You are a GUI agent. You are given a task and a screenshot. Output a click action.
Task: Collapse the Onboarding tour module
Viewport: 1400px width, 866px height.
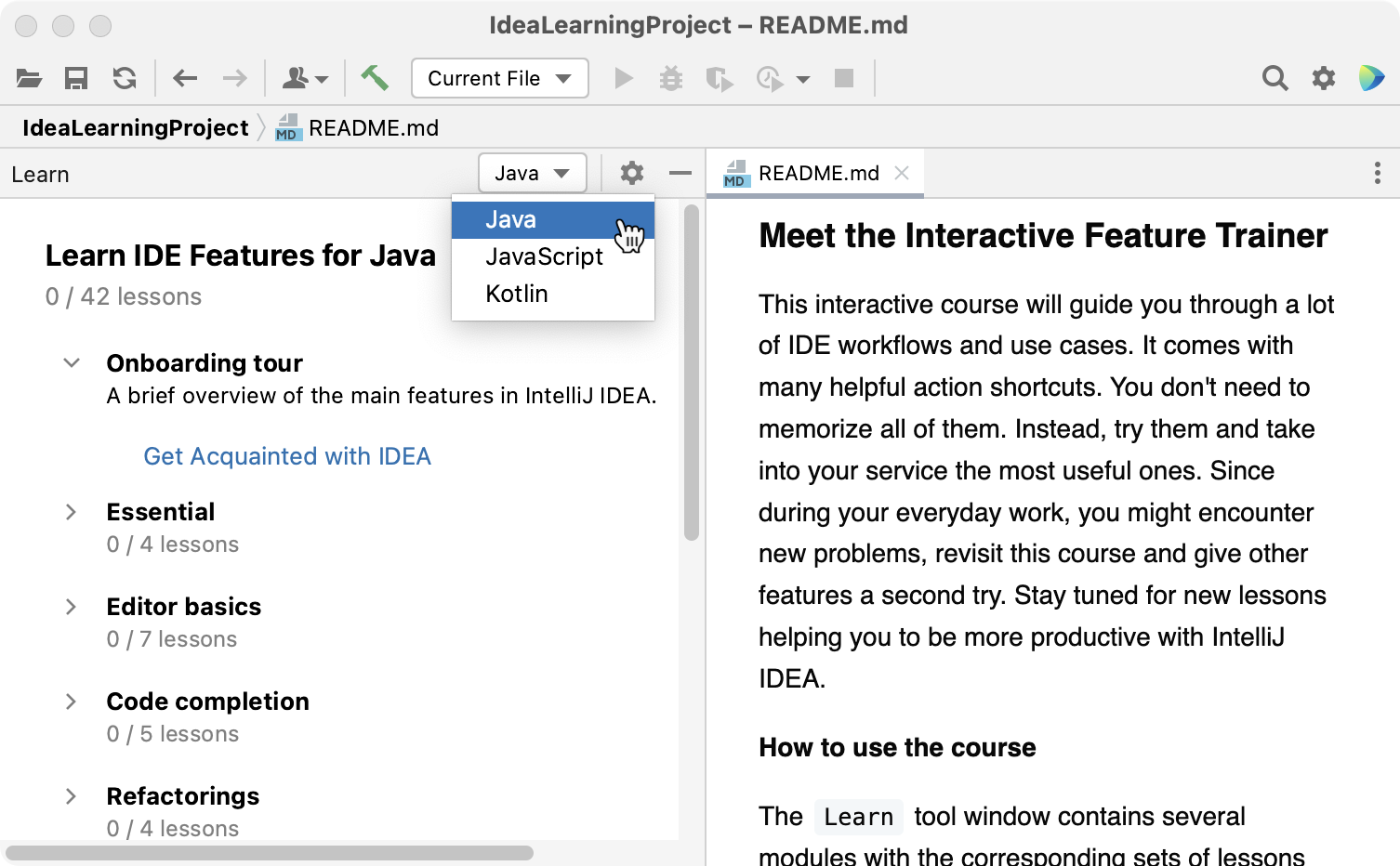[x=72, y=363]
